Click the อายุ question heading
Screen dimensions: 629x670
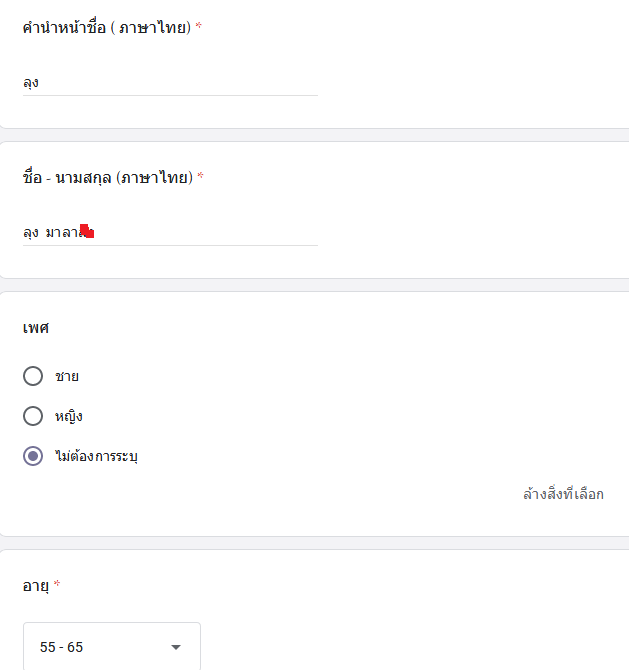point(35,585)
